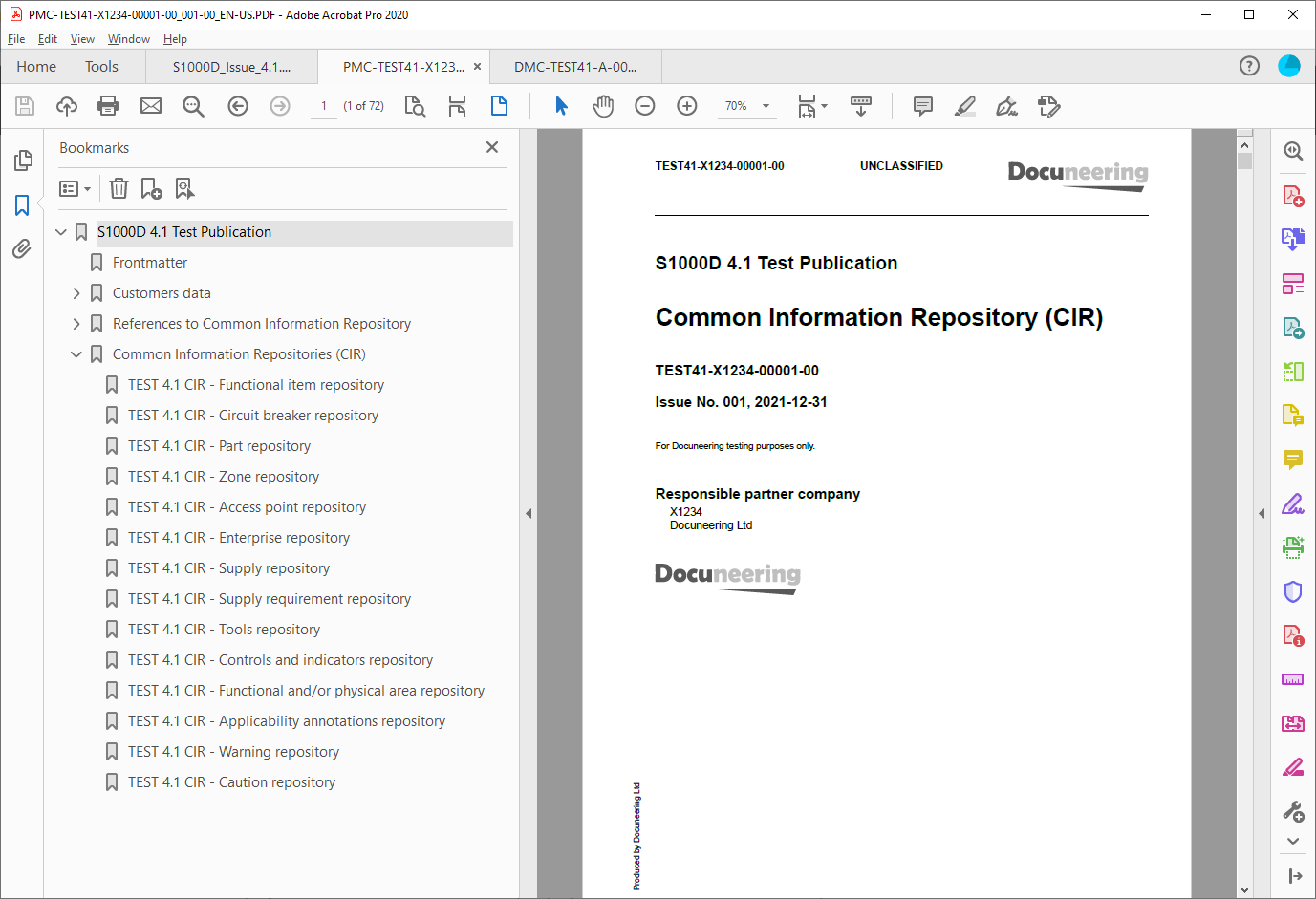Open the Fill & Sign tool

pos(1293,503)
